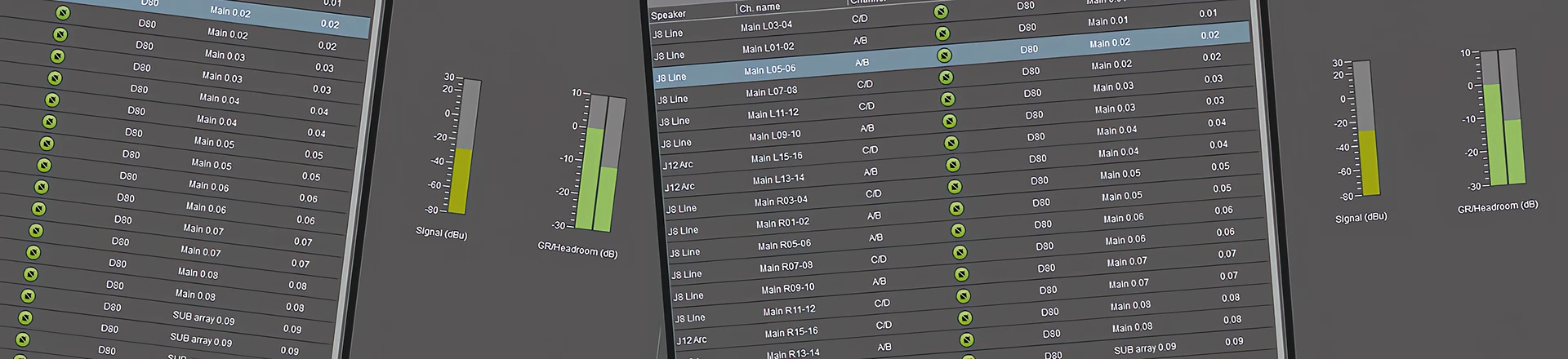The image size is (1568, 359).
Task: Select the Main R05-06 channel name
Action: pyautogui.click(x=784, y=244)
